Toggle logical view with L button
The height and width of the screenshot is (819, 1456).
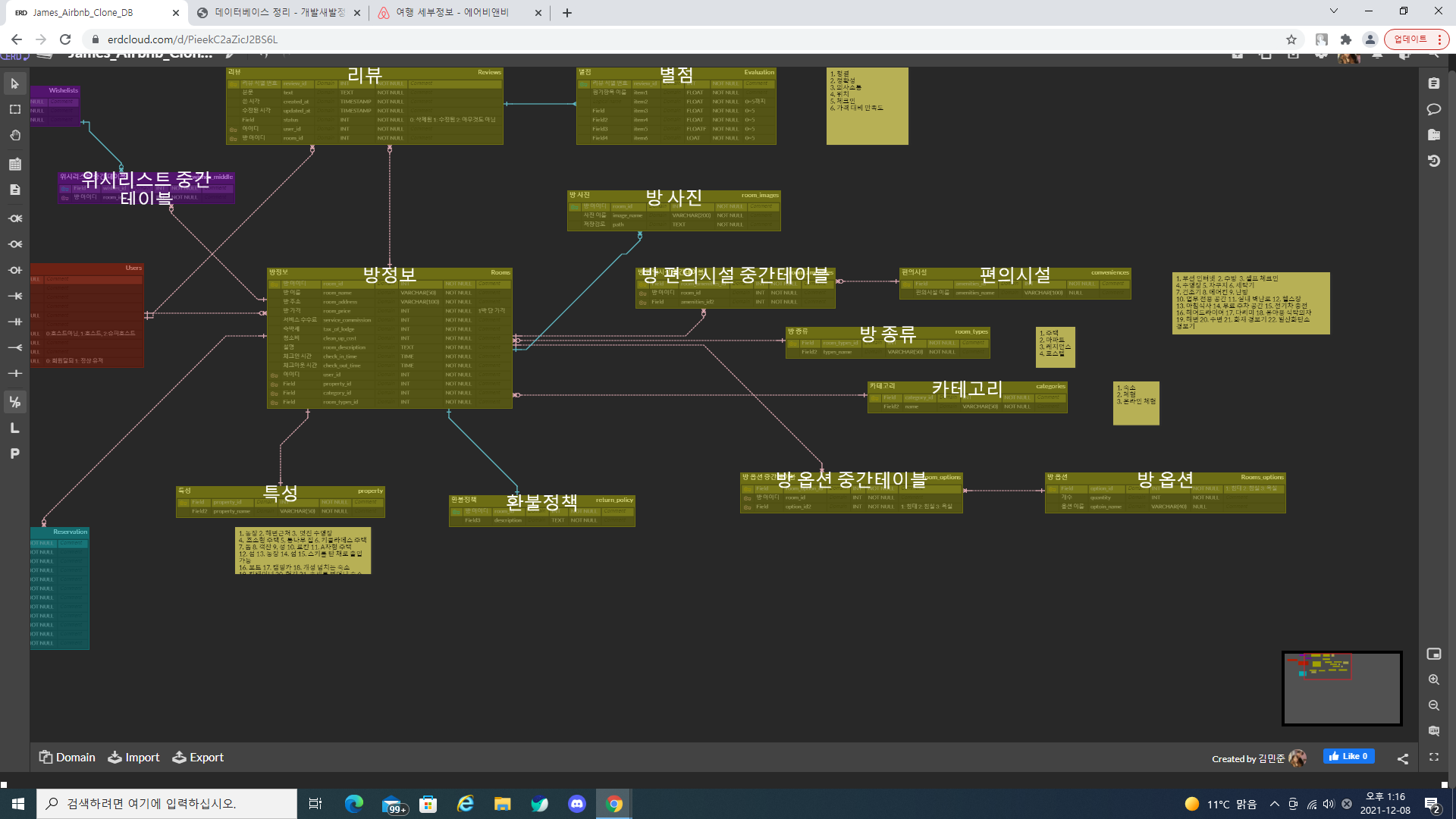[14, 428]
